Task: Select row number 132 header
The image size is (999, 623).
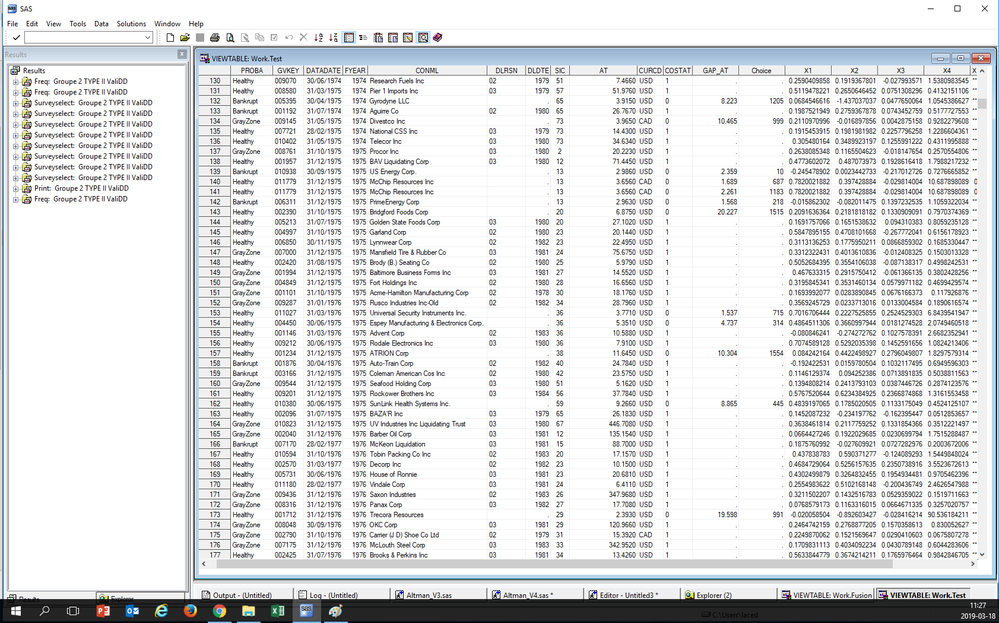Action: coord(215,101)
